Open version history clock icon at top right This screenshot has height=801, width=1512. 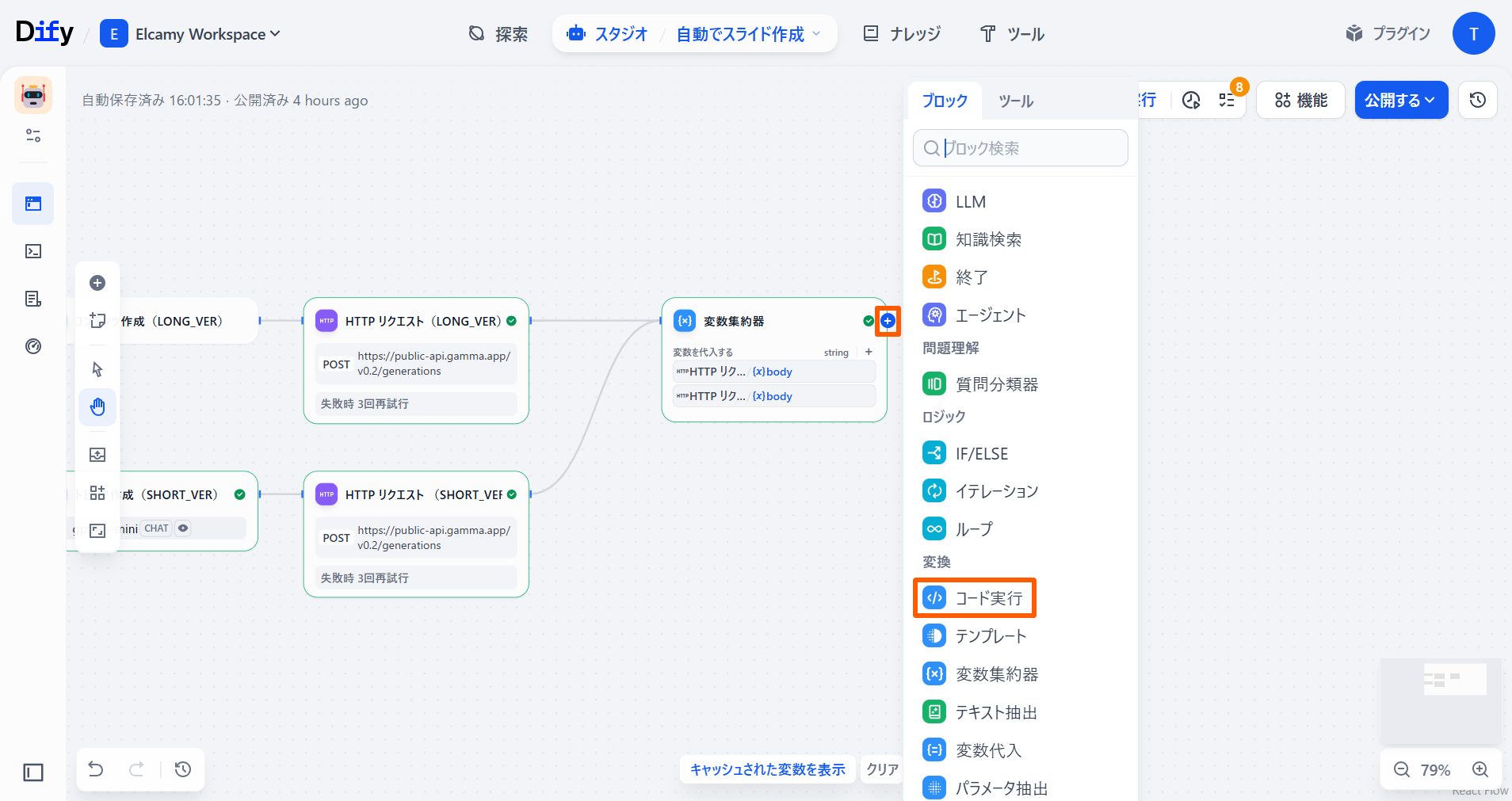coord(1477,100)
